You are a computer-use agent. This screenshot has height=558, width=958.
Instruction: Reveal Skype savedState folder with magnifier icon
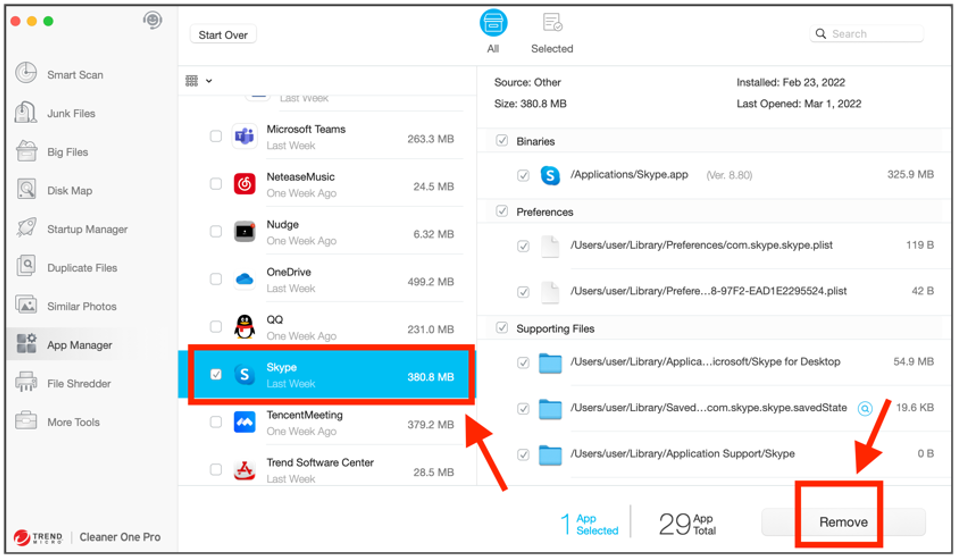865,408
